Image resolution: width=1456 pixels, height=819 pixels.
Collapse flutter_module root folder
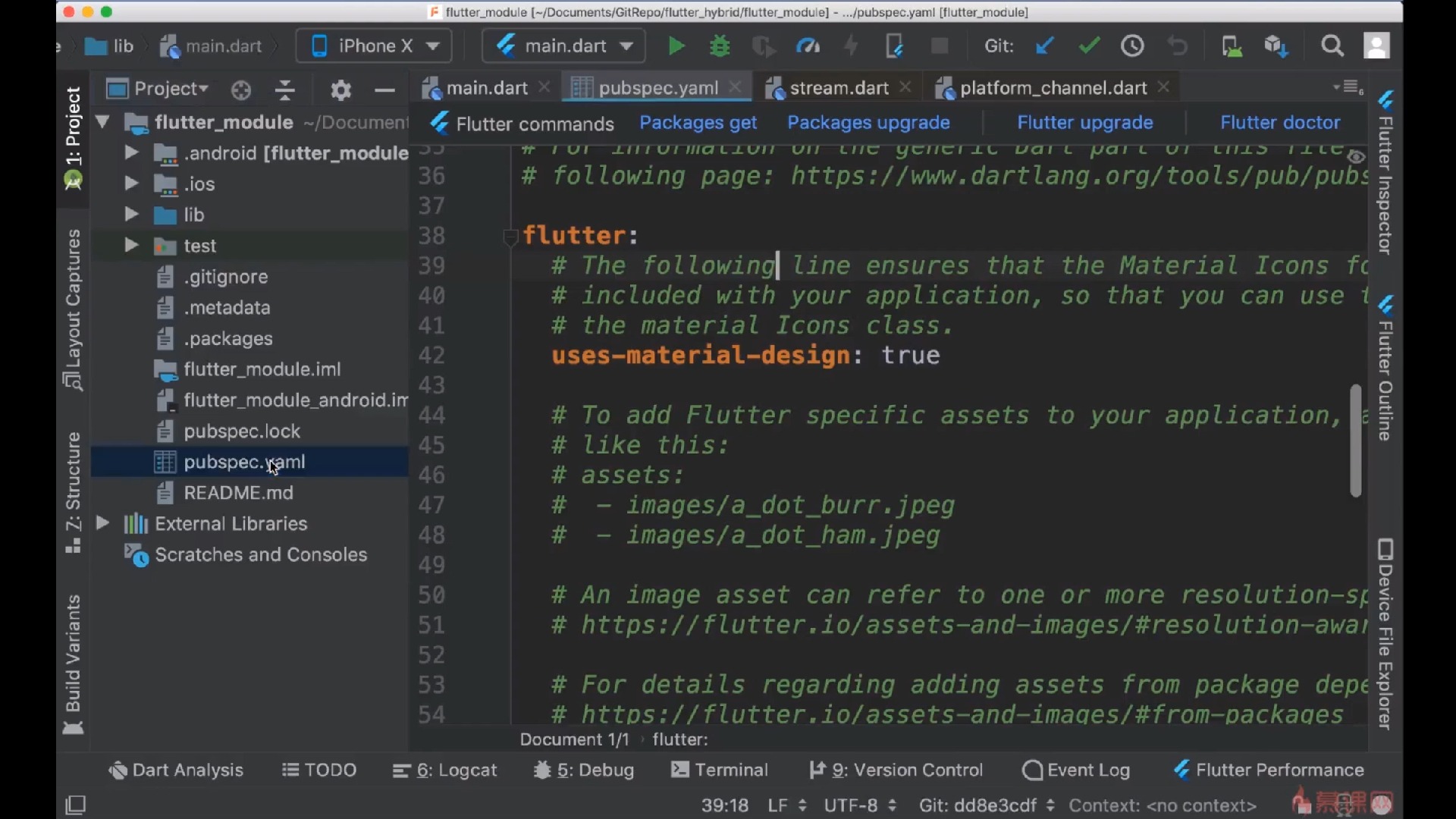click(103, 122)
